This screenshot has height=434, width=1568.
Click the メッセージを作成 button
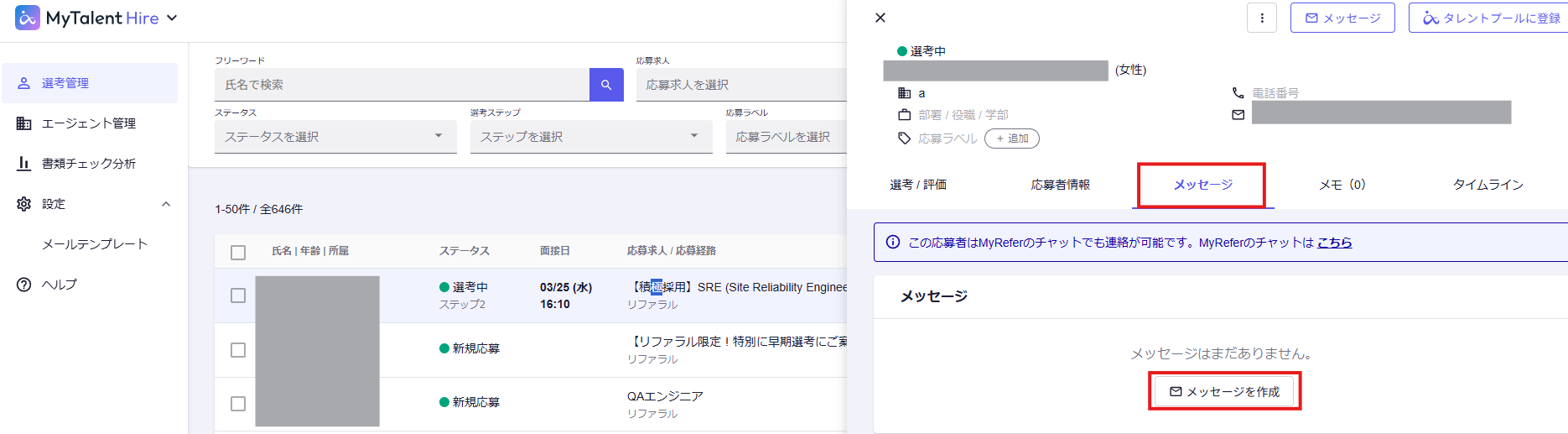pyautogui.click(x=1224, y=392)
